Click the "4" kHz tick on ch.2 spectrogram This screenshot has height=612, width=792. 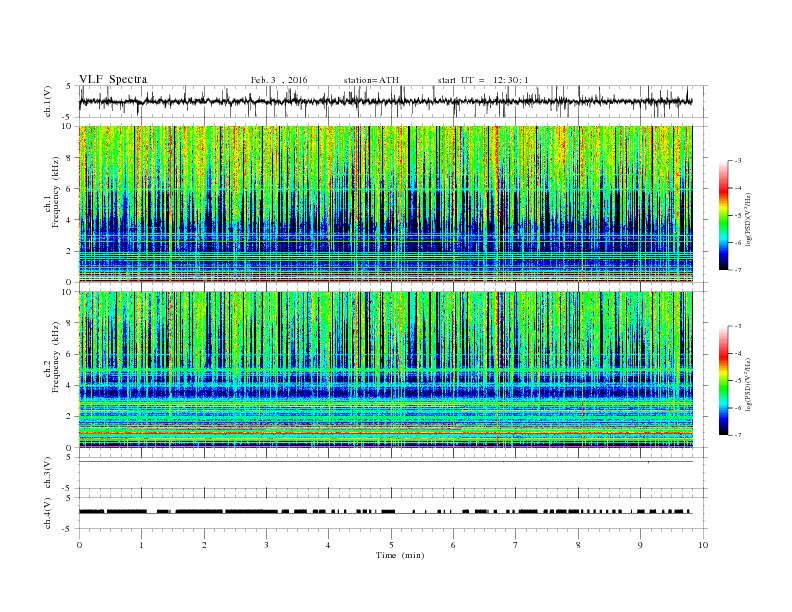(70, 385)
